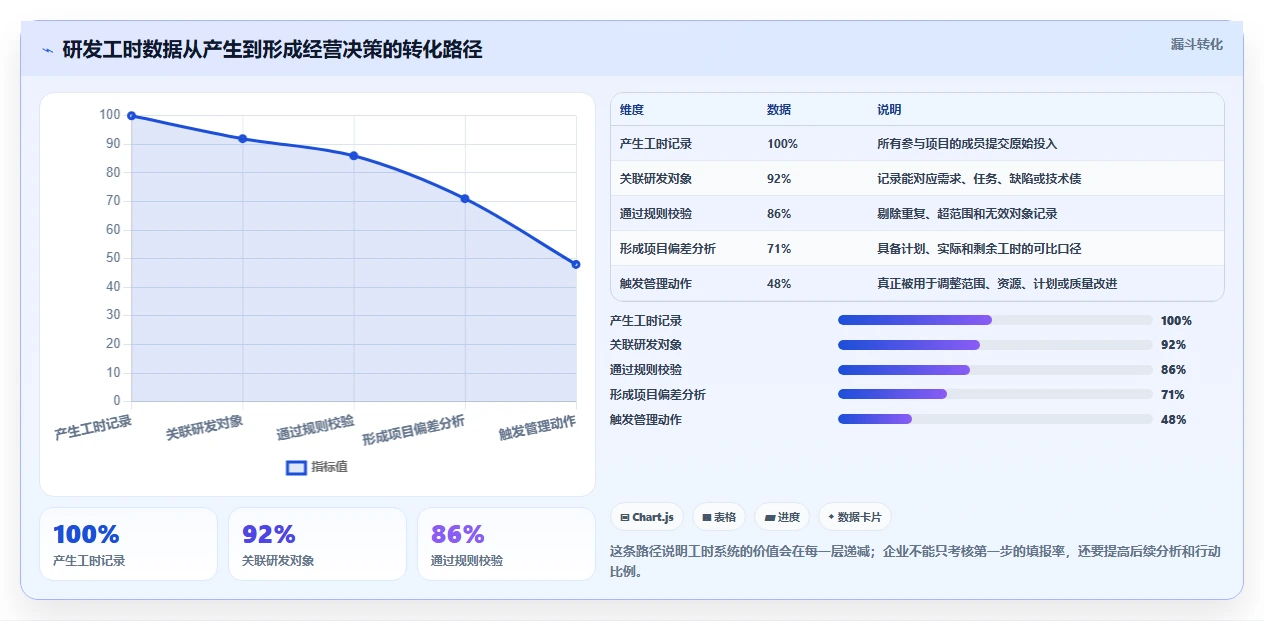Click x-axis label 形成项目偏差分析 on chart

pyautogui.click(x=414, y=430)
